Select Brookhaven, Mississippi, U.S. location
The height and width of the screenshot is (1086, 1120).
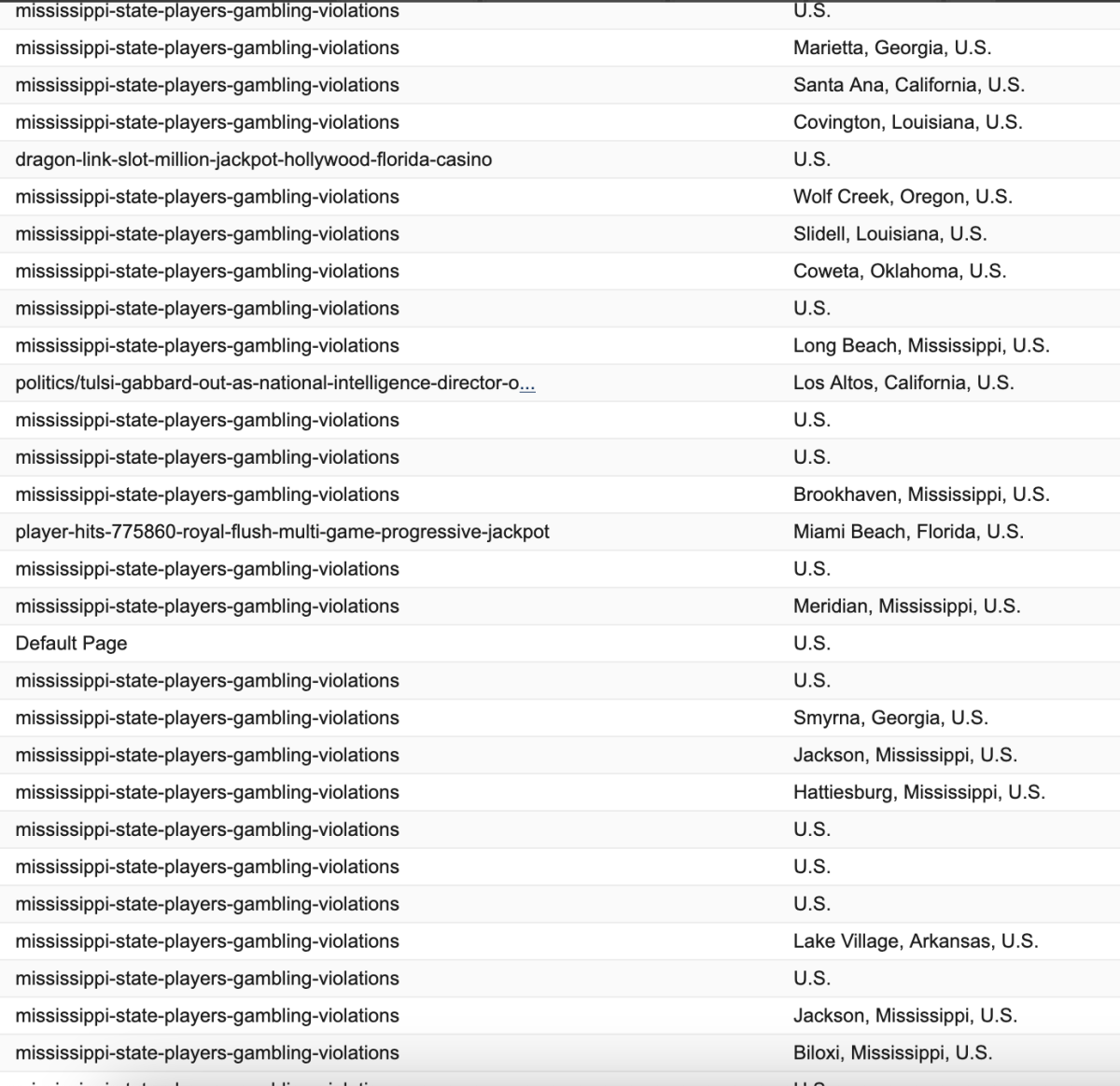[x=921, y=494]
